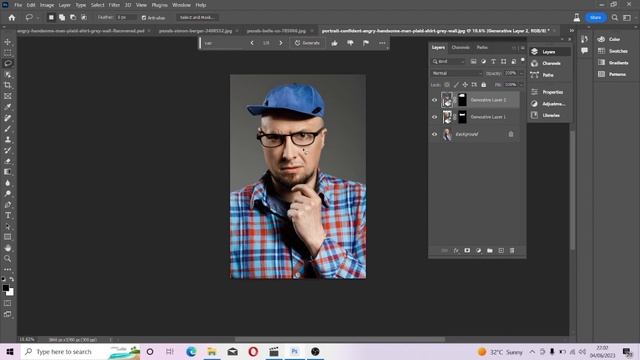Select the Lasso tool in the toolbox
Viewport: 640px width, 360px height.
[x=8, y=63]
